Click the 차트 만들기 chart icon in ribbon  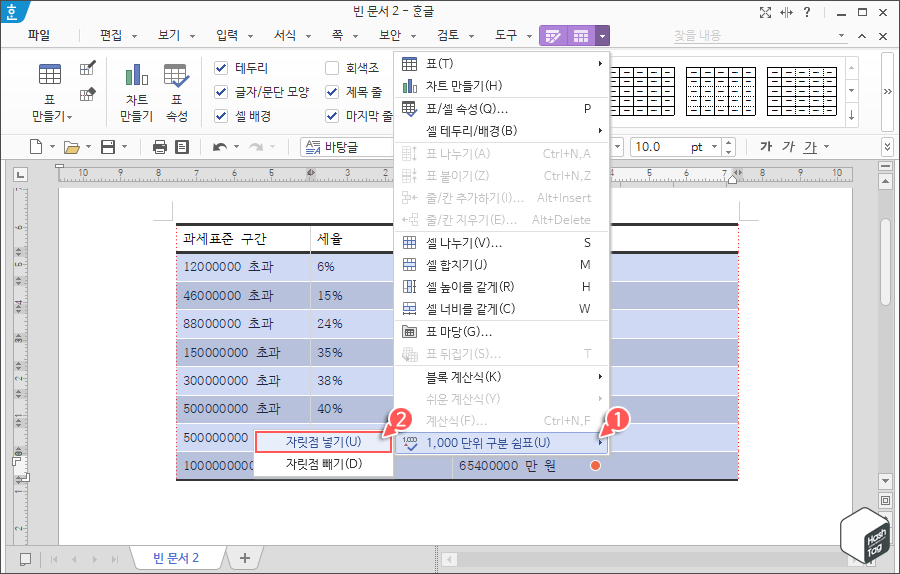coord(137,75)
